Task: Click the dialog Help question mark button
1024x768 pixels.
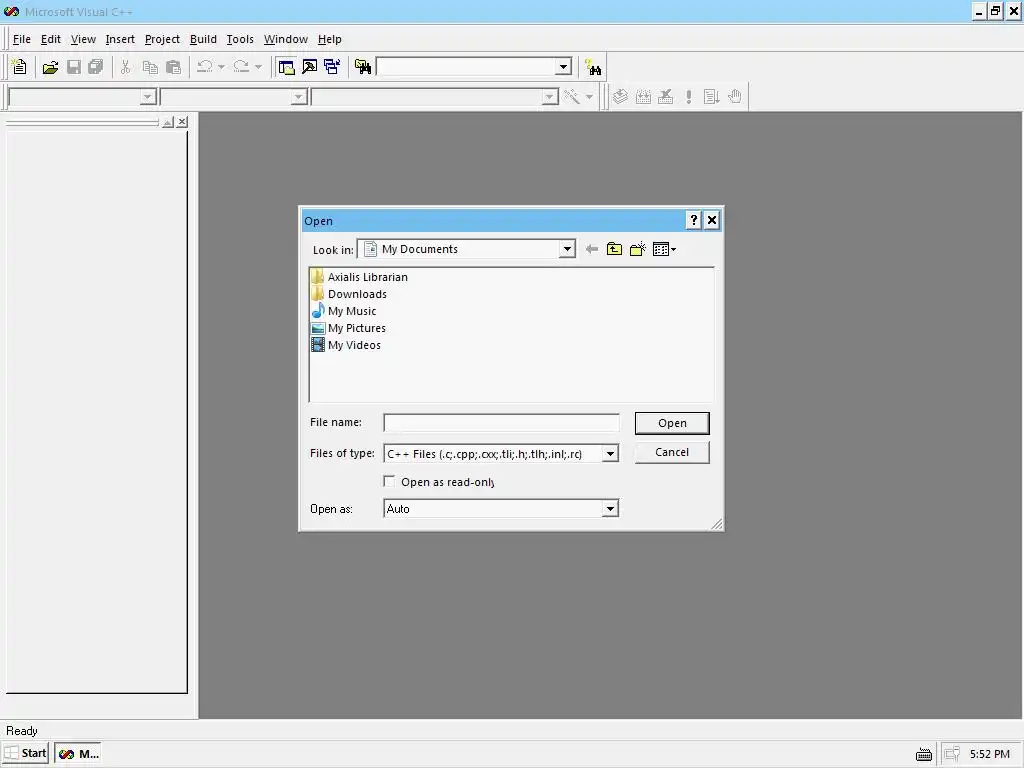Action: tap(694, 221)
